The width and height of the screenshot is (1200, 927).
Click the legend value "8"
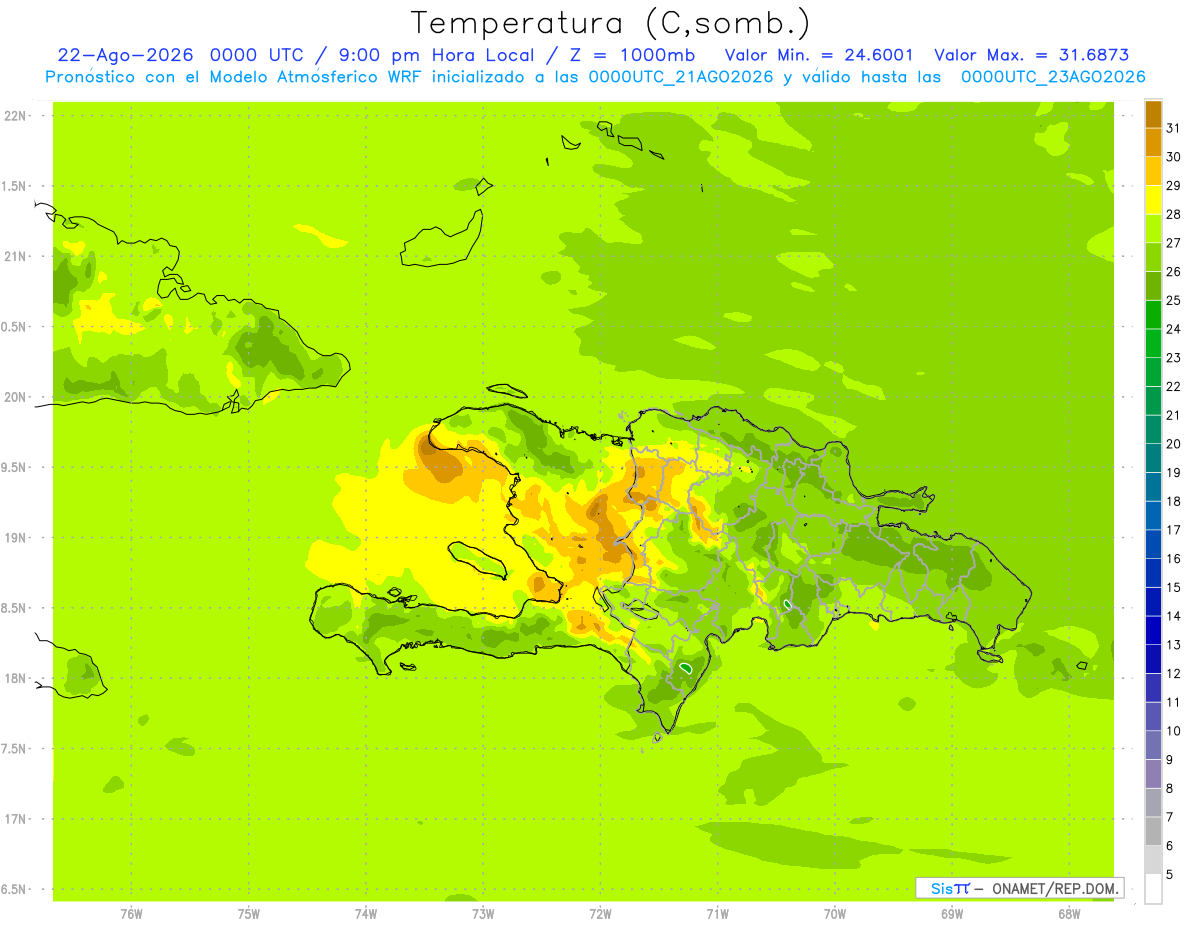coord(1170,789)
